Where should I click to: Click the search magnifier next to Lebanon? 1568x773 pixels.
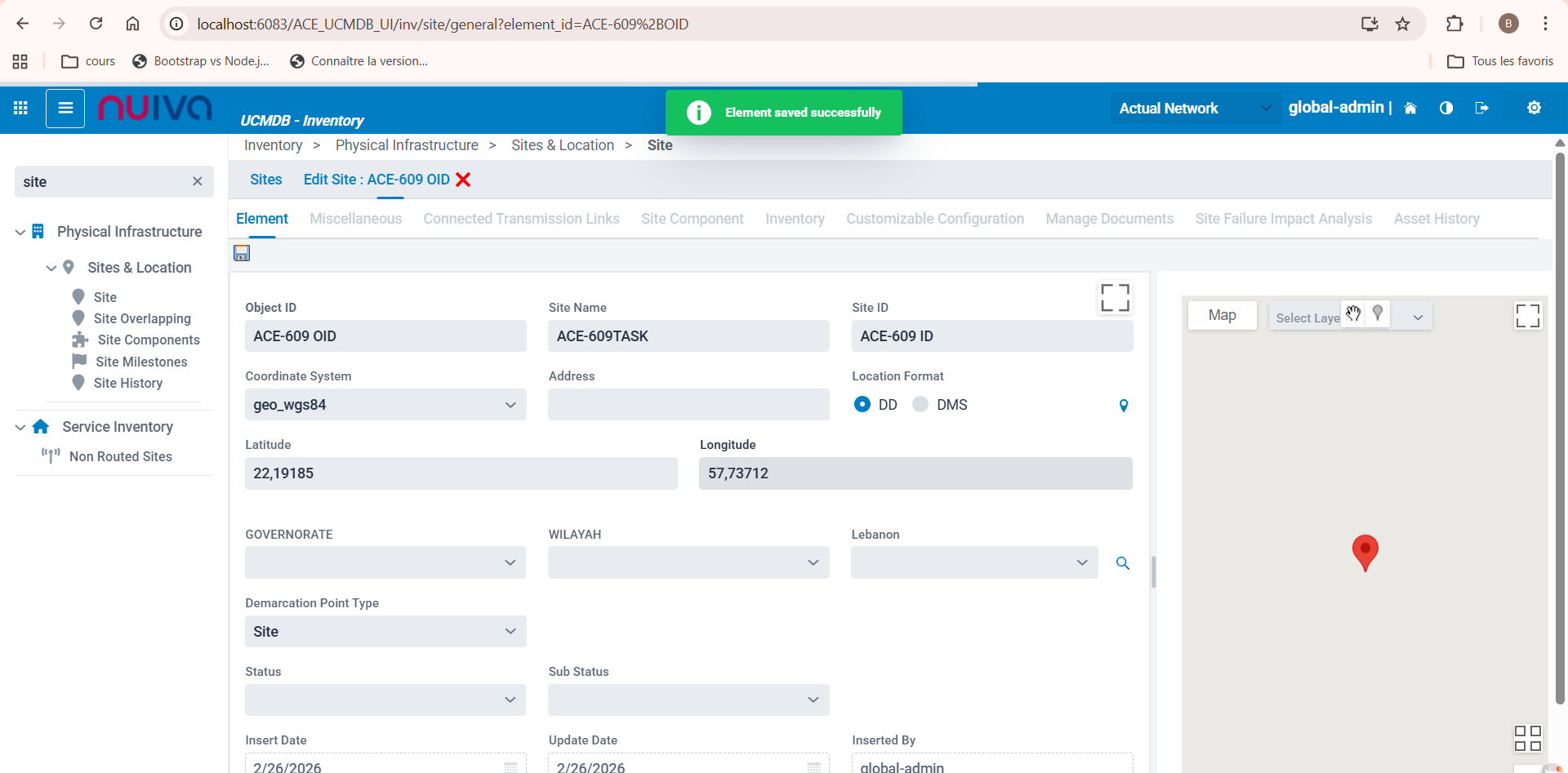(1123, 563)
